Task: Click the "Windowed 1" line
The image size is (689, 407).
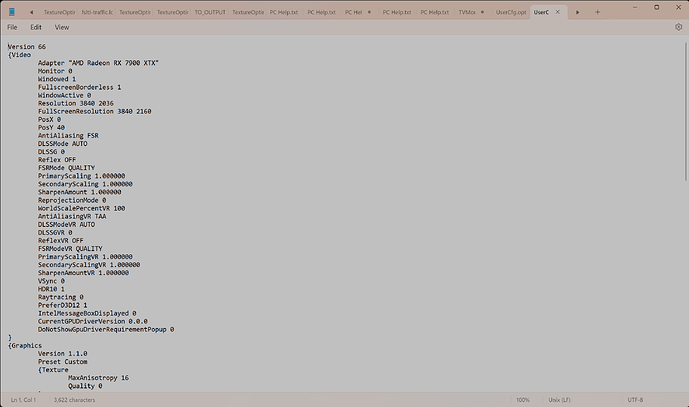Action: pos(57,79)
